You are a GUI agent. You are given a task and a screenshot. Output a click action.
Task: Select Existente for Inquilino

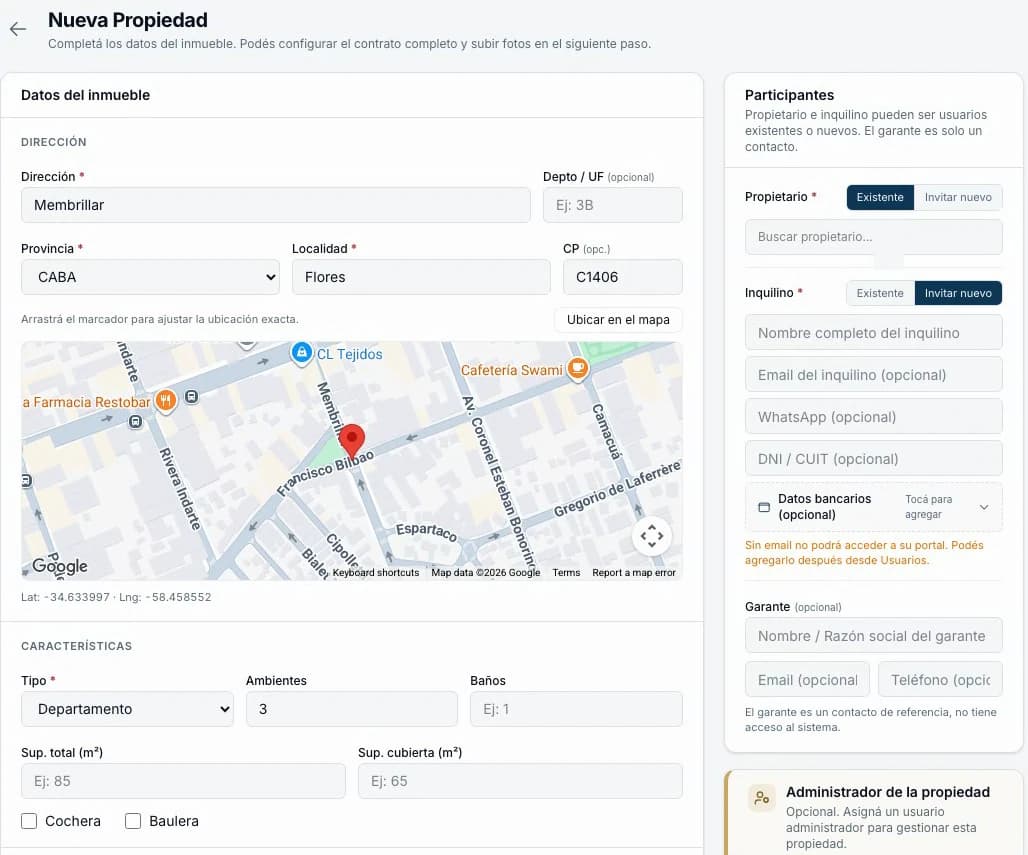[x=880, y=293]
